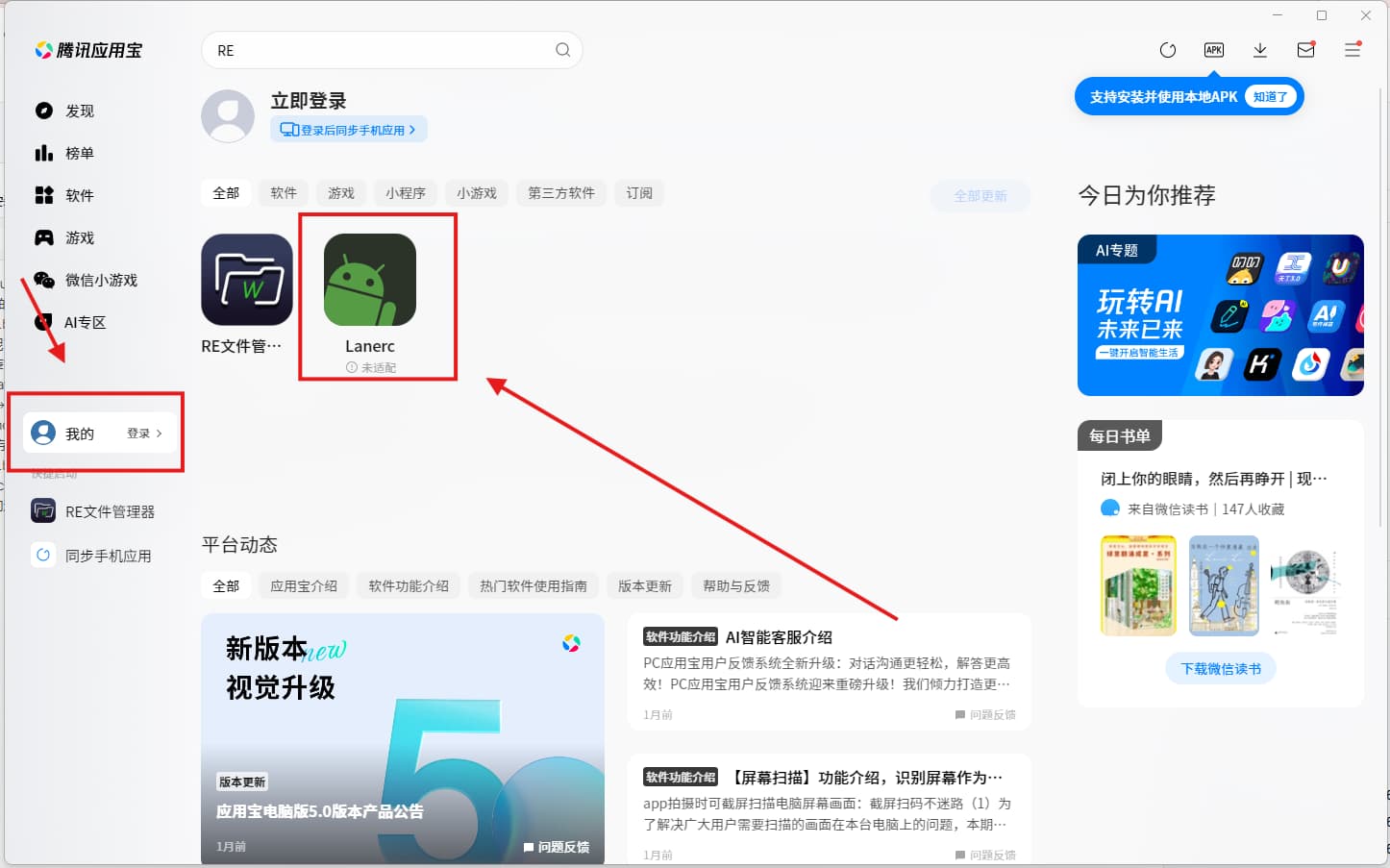
Task: Open the Lanerc Android app icon
Action: tap(370, 280)
